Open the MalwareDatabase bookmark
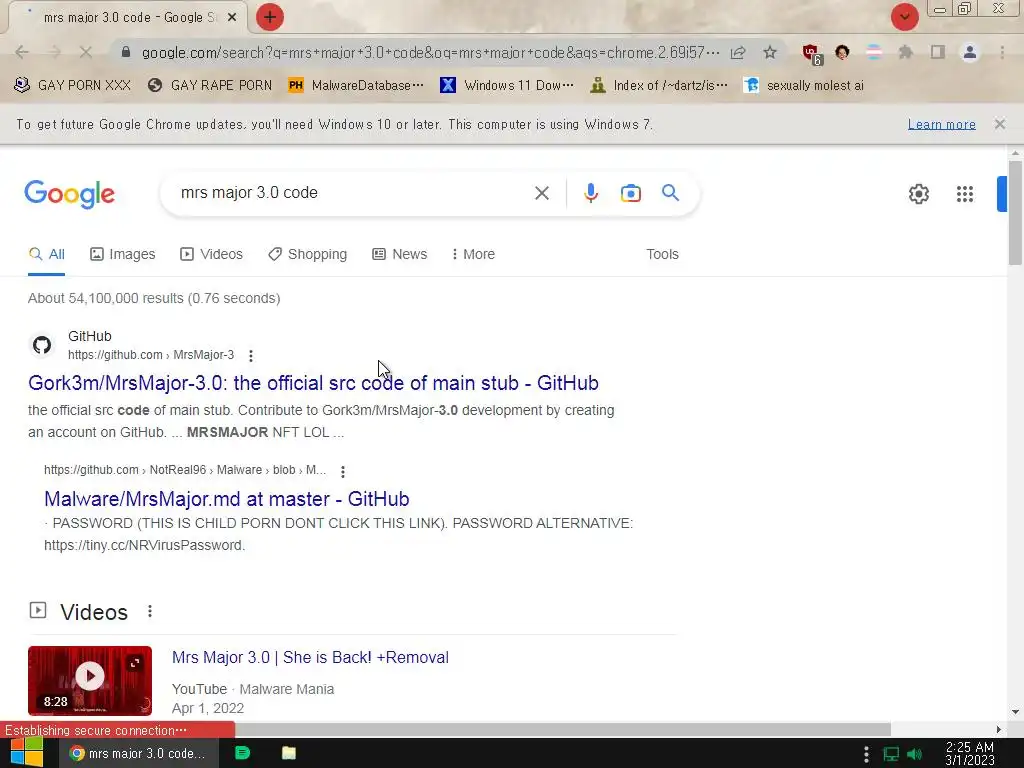 356,86
